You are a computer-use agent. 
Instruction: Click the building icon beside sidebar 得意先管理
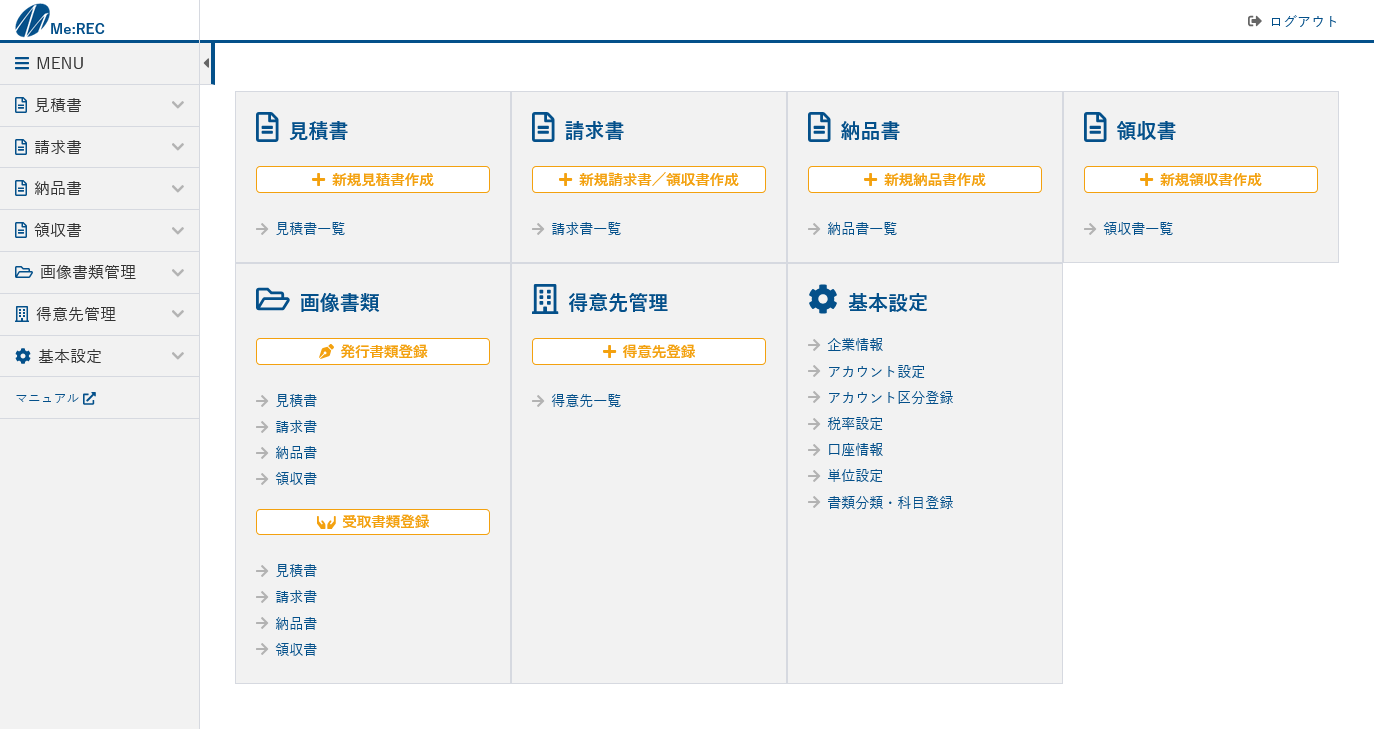(22, 314)
